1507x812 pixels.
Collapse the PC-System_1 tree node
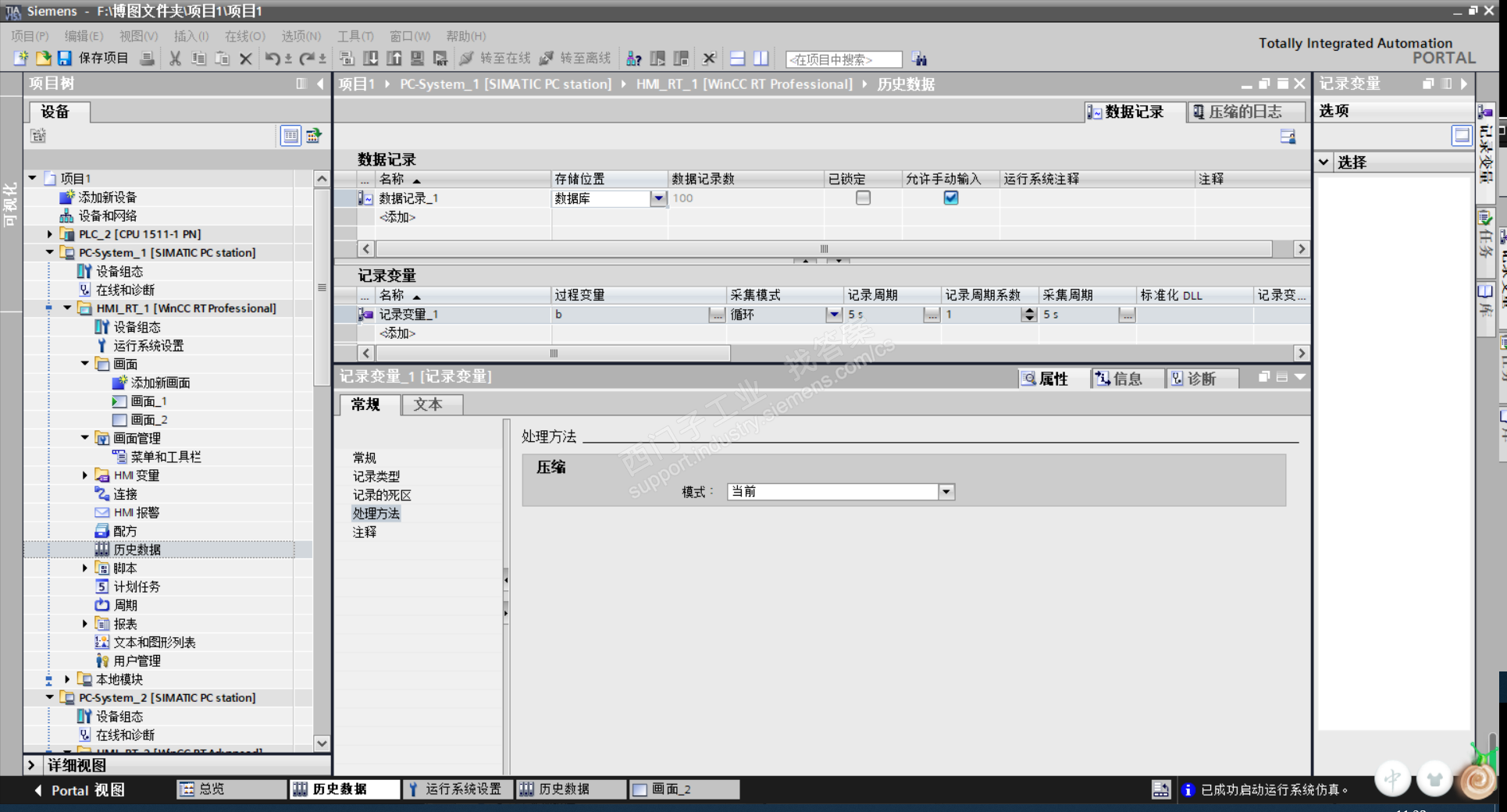click(x=50, y=252)
